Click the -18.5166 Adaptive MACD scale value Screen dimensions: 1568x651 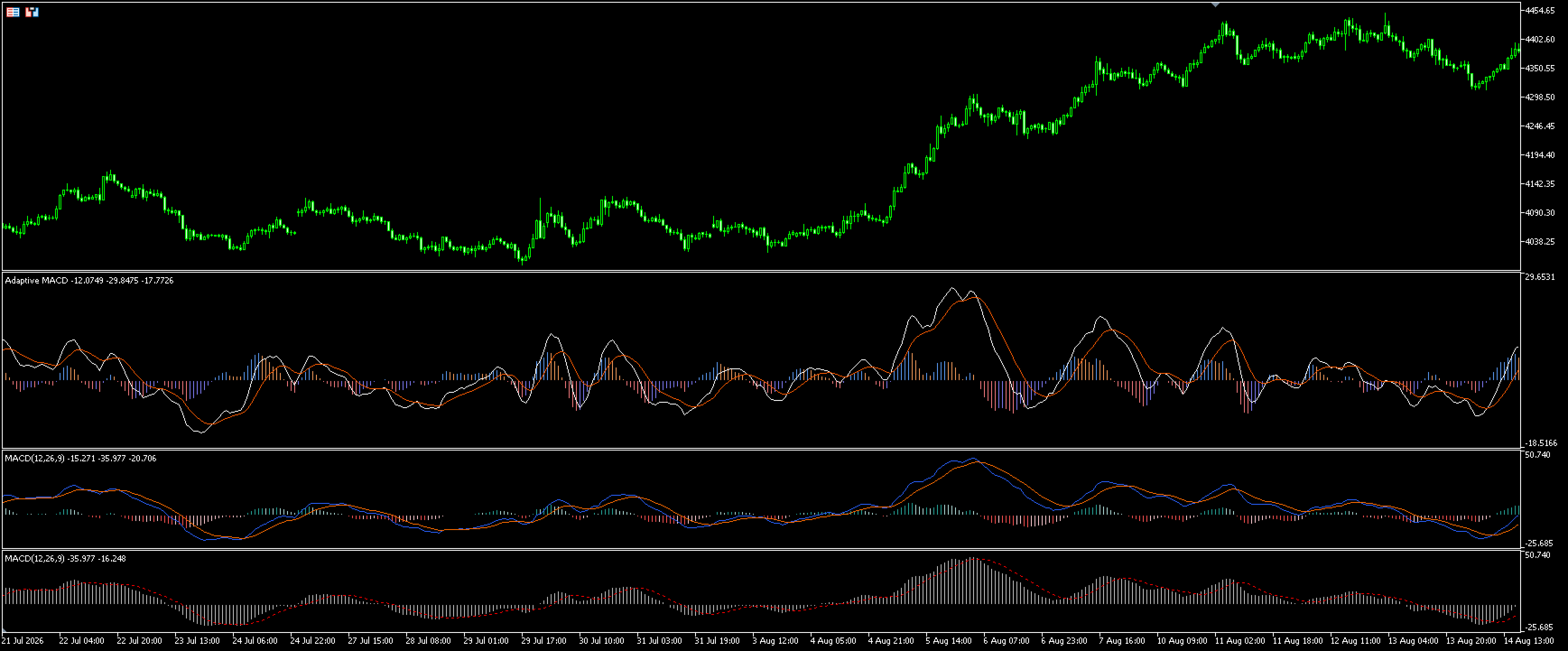[1541, 443]
